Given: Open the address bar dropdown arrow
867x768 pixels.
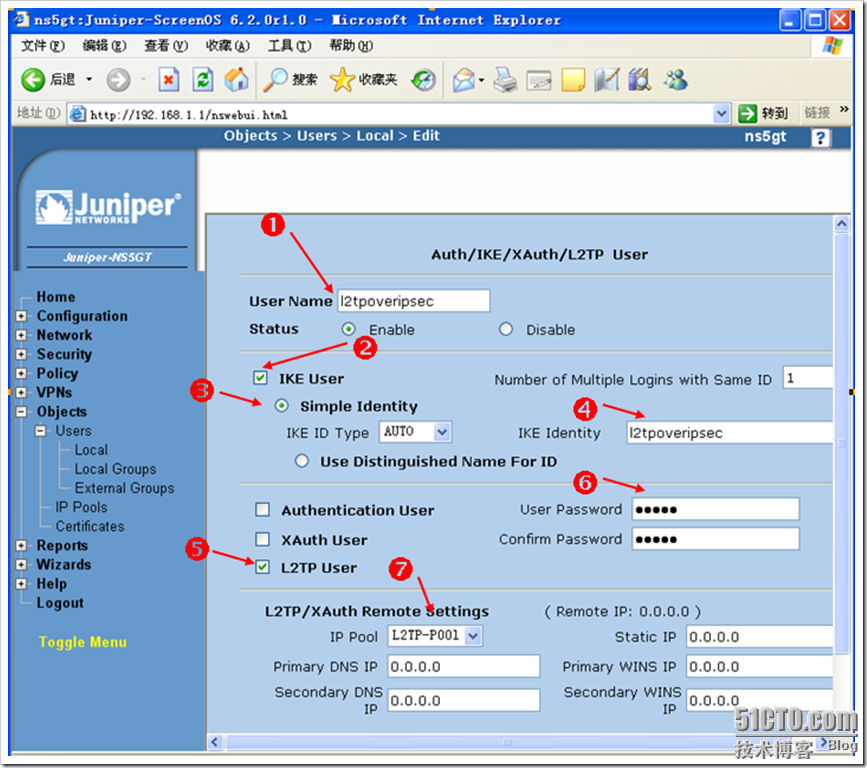Looking at the screenshot, I should (x=721, y=114).
